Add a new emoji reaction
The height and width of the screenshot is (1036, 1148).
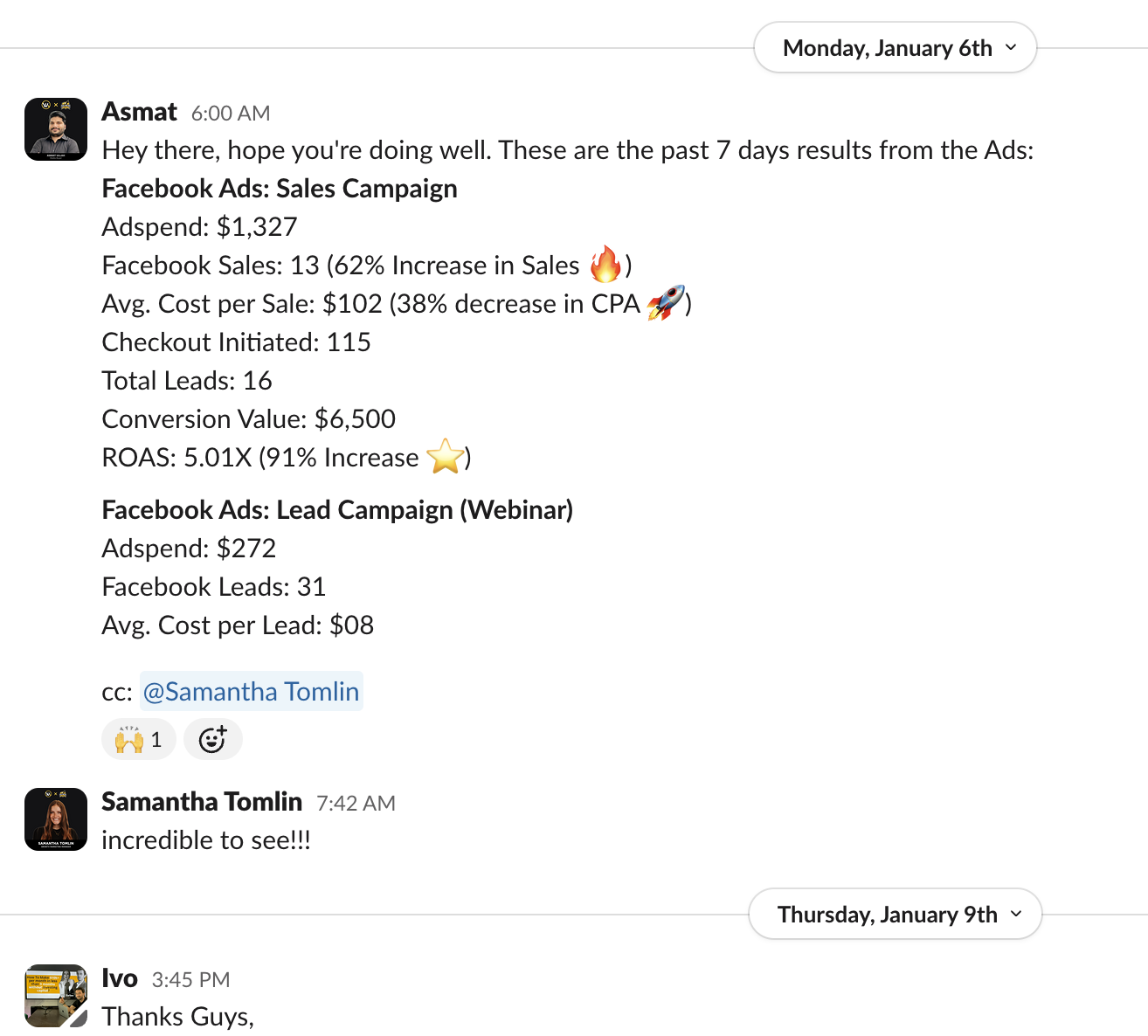tap(213, 740)
